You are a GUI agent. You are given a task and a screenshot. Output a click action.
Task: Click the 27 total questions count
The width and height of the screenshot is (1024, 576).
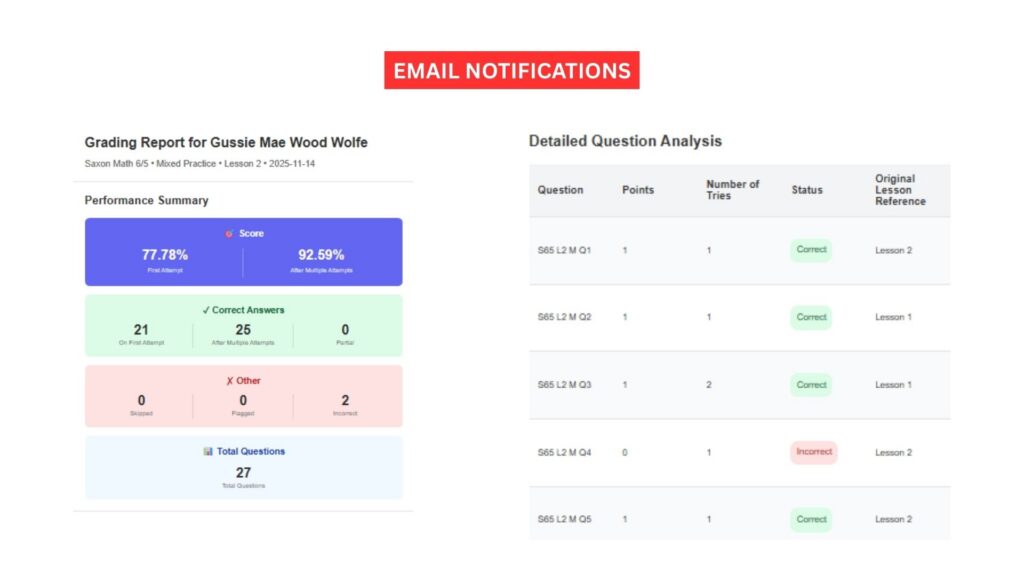pos(243,473)
